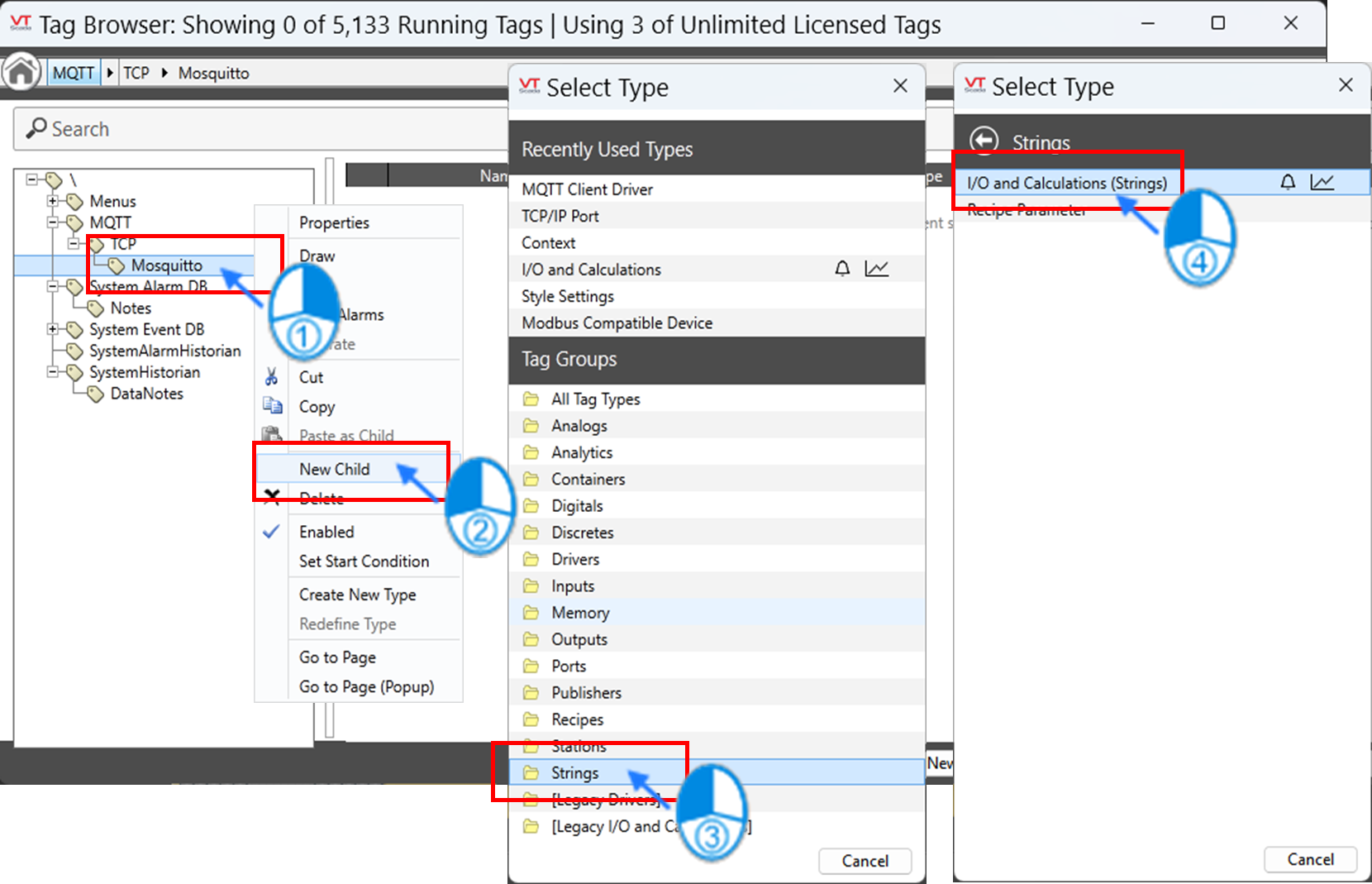1372x884 pixels.
Task: Select I/O and Calculations (Strings) type
Action: [1162, 182]
